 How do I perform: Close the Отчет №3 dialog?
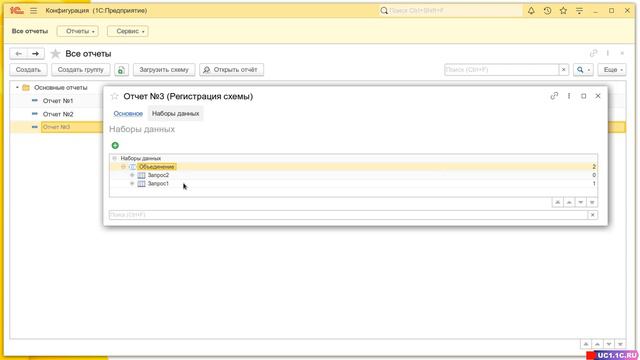[x=598, y=96]
